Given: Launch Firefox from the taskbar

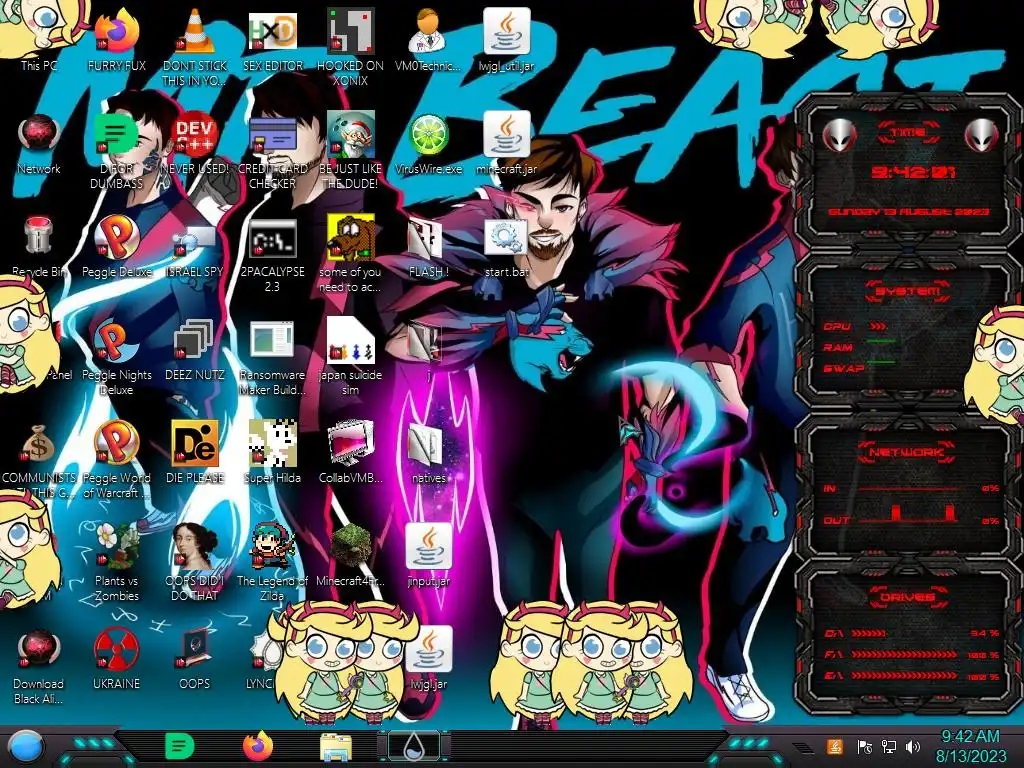Looking at the screenshot, I should coord(259,746).
